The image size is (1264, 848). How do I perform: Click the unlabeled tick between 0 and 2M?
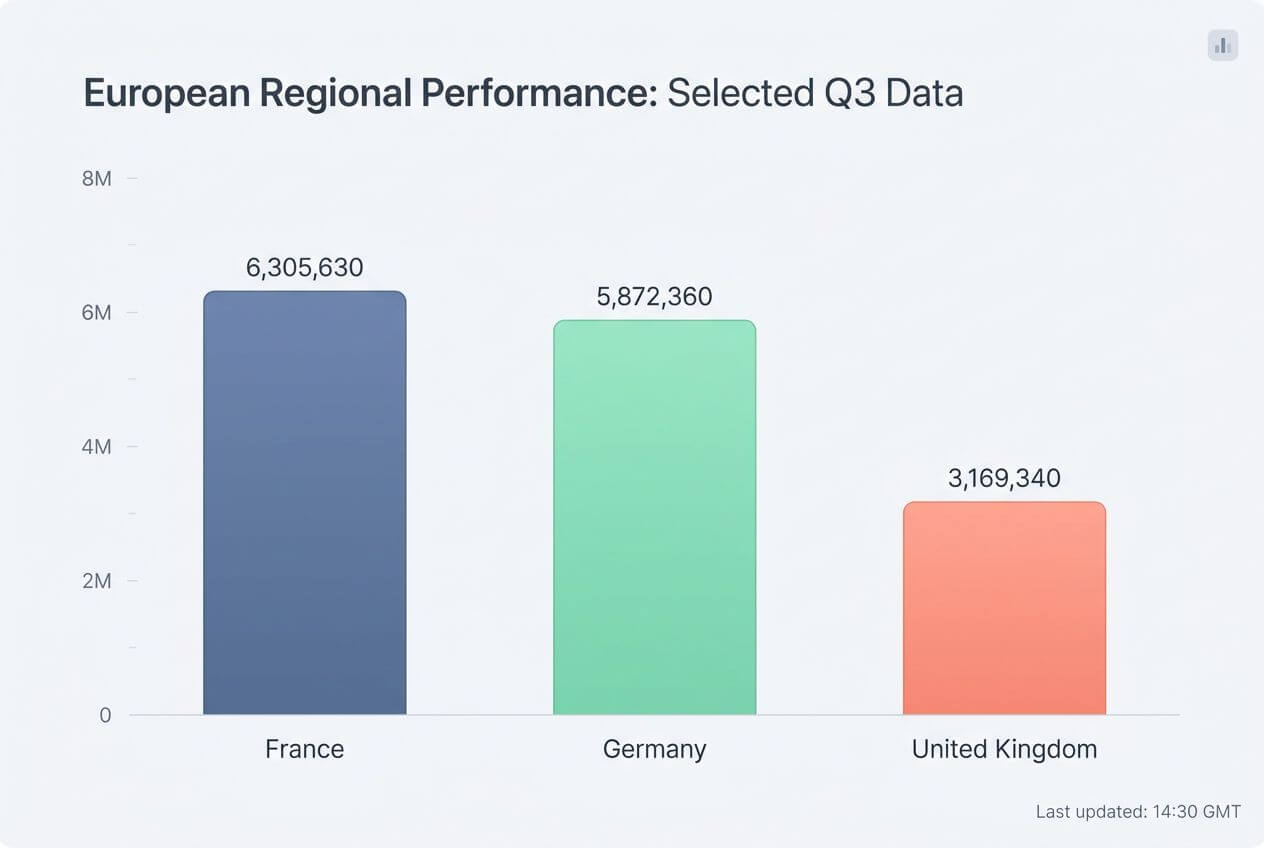(132, 648)
